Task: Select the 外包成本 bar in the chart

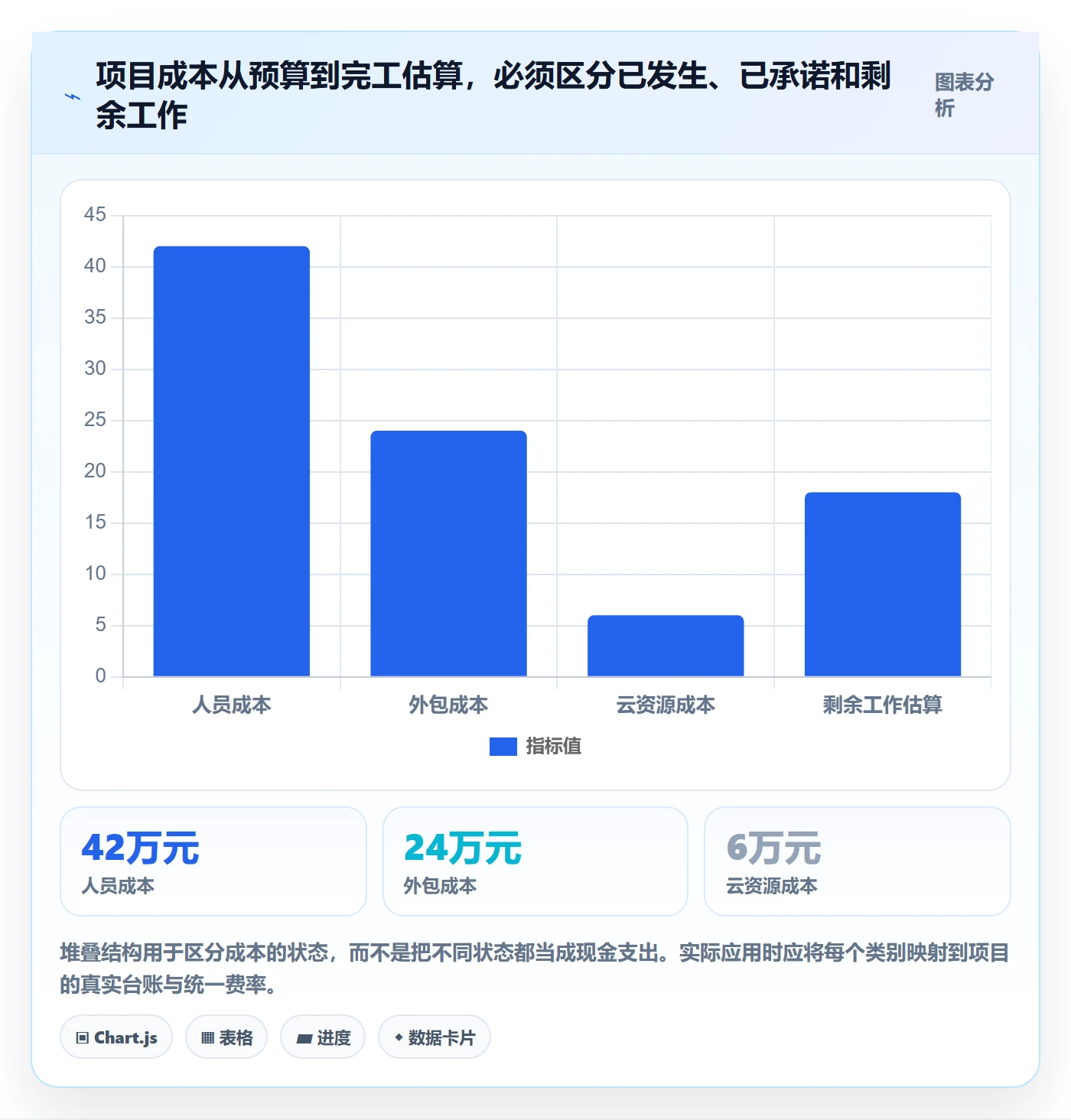Action: tap(448, 553)
